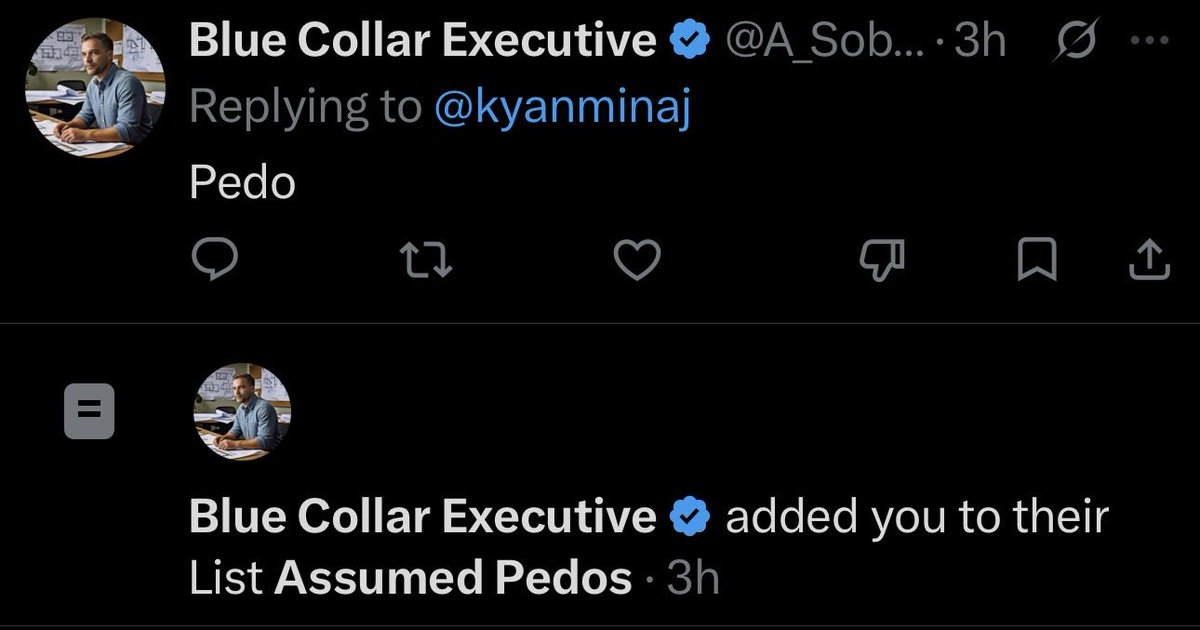This screenshot has height=630, width=1200.
Task: Open the reply speech bubble icon
Action: pos(214,261)
